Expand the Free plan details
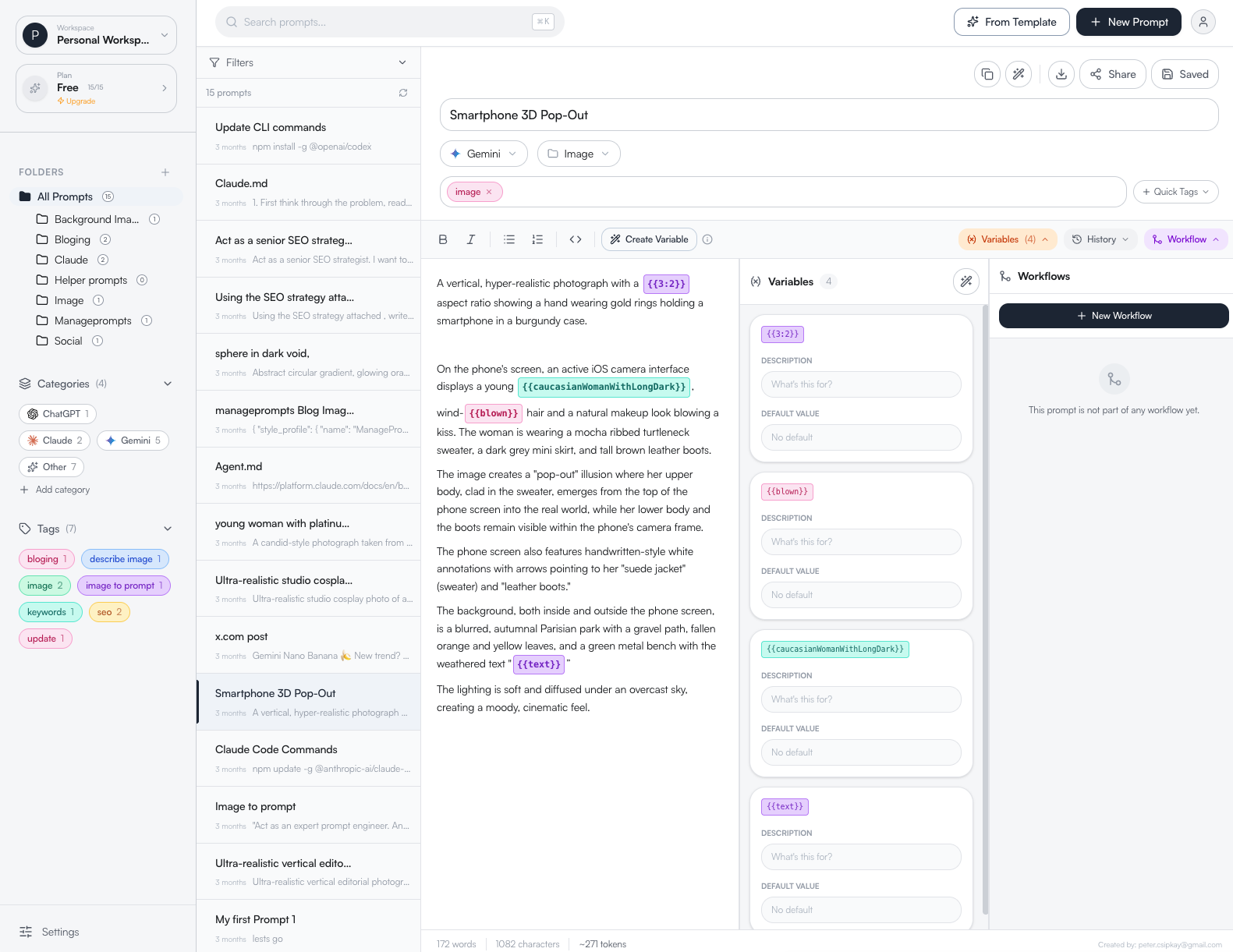Image resolution: width=1233 pixels, height=952 pixels. (96, 88)
